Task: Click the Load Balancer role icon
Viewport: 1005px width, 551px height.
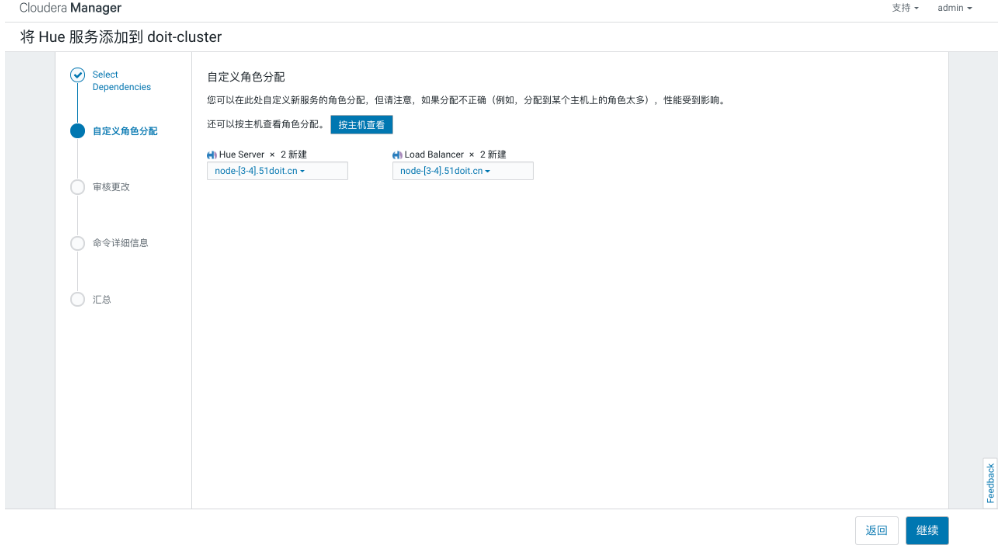Action: coord(397,155)
